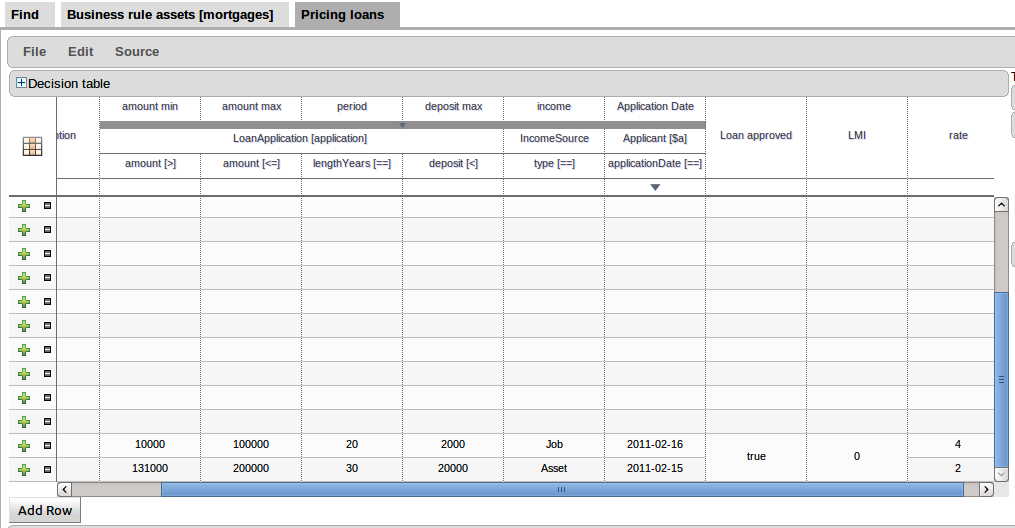Switch to Business rule assets [mortgages] tab
Viewport: 1015px width, 528px height.
tap(170, 15)
